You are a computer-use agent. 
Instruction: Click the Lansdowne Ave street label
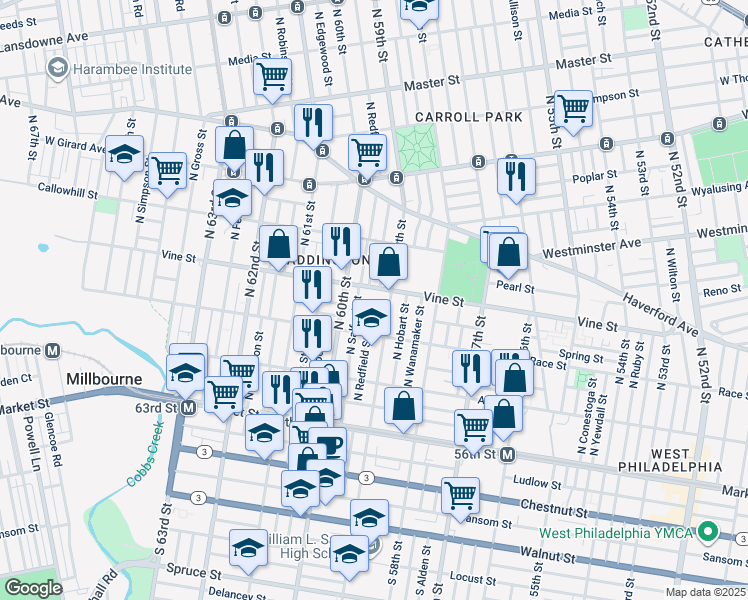click(44, 42)
